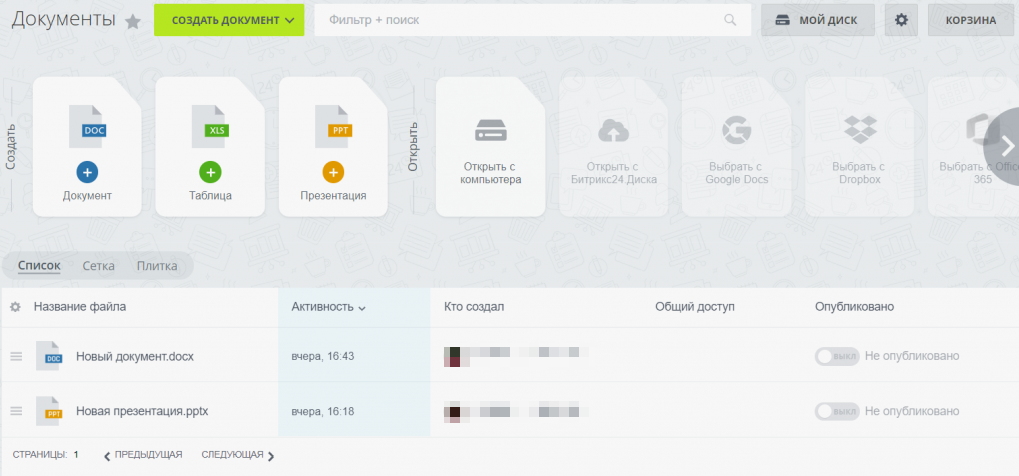Screen dimensions: 1019x476
Task: Toggle Активность column sort arrow
Action: pos(362,308)
